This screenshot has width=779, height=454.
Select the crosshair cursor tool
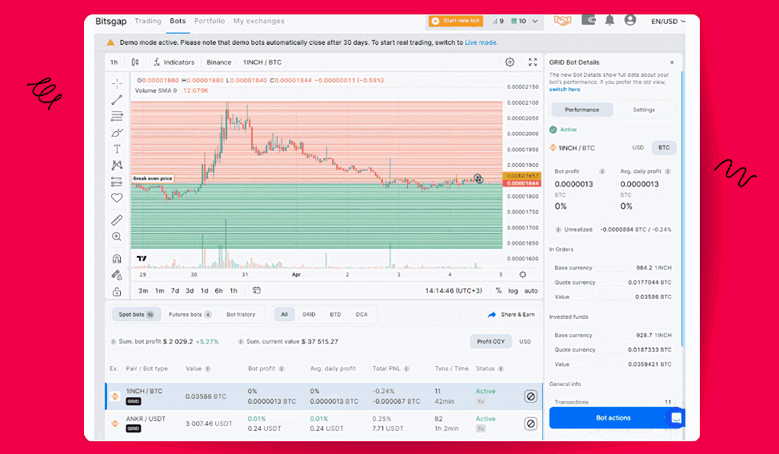(x=117, y=83)
